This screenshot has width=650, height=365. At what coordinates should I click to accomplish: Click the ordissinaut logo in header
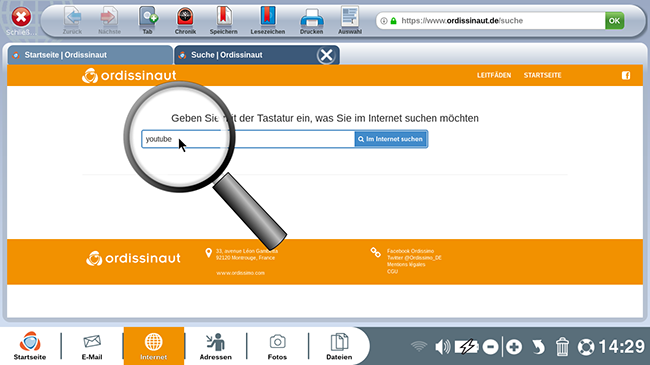(129, 75)
